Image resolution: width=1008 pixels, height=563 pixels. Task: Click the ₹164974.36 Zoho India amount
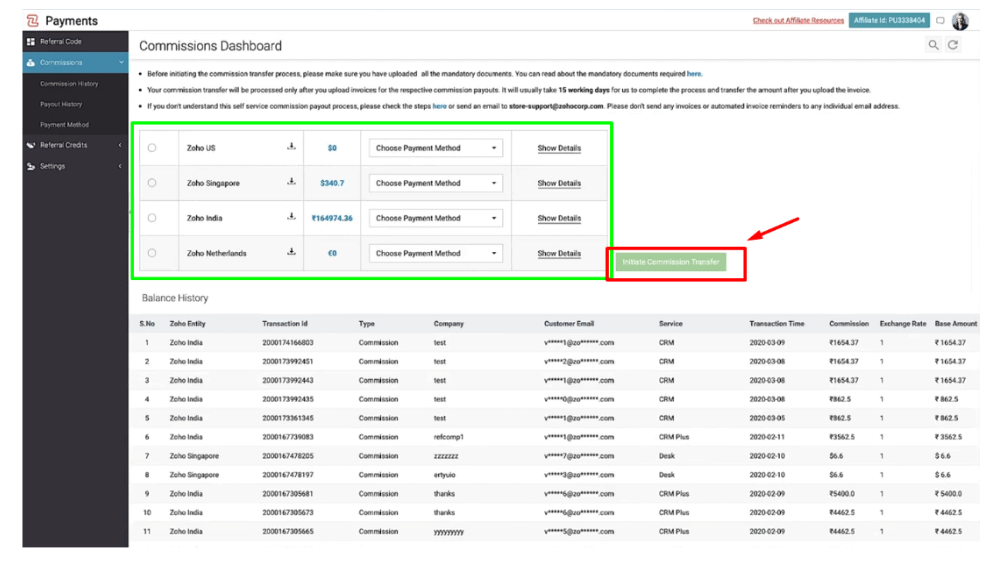[x=332, y=218]
